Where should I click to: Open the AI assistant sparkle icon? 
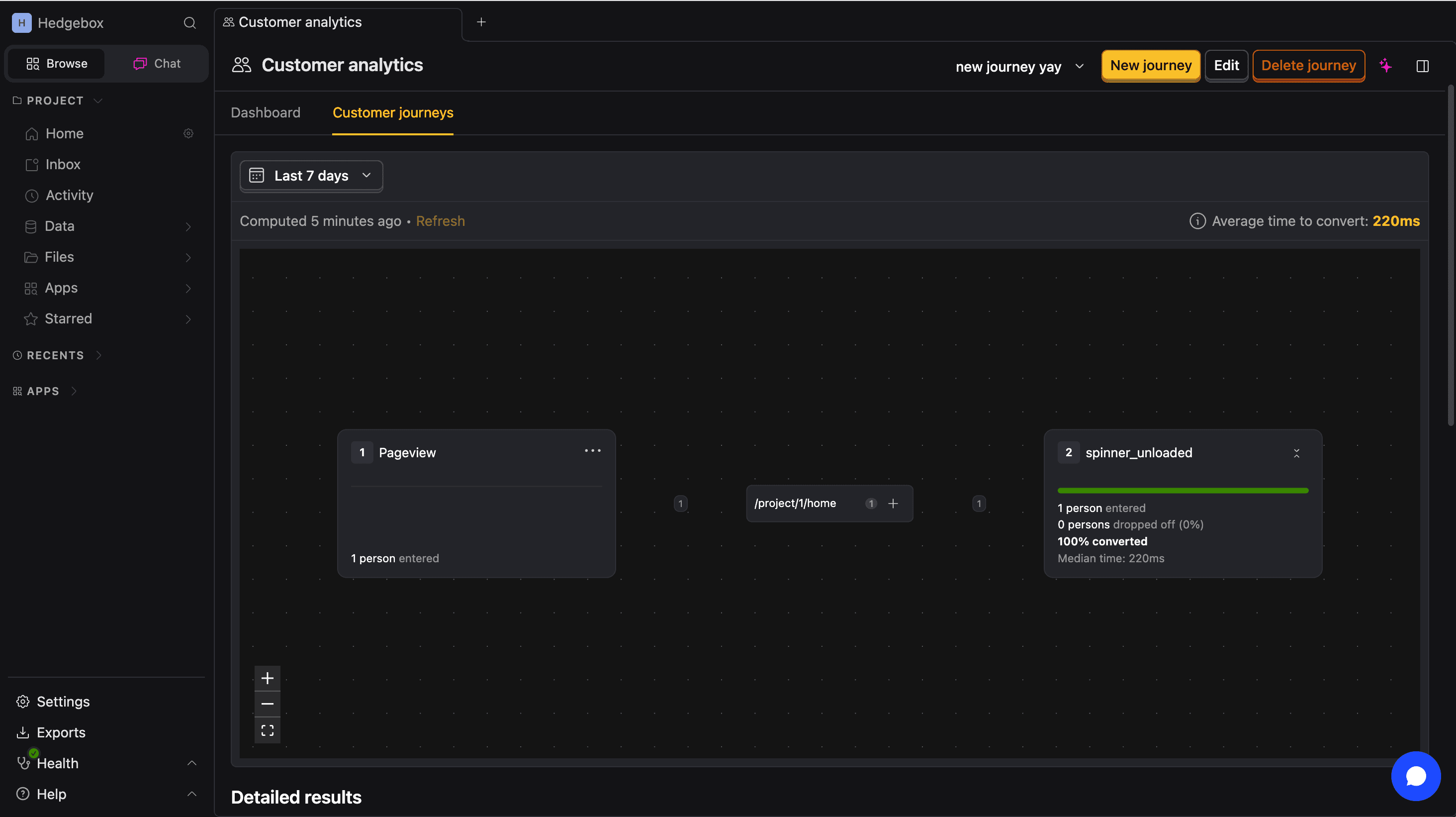[x=1386, y=66]
